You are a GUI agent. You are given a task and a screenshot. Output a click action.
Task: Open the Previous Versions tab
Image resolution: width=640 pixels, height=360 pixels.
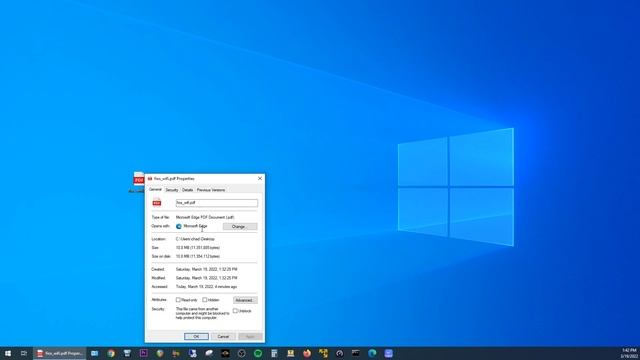point(211,190)
